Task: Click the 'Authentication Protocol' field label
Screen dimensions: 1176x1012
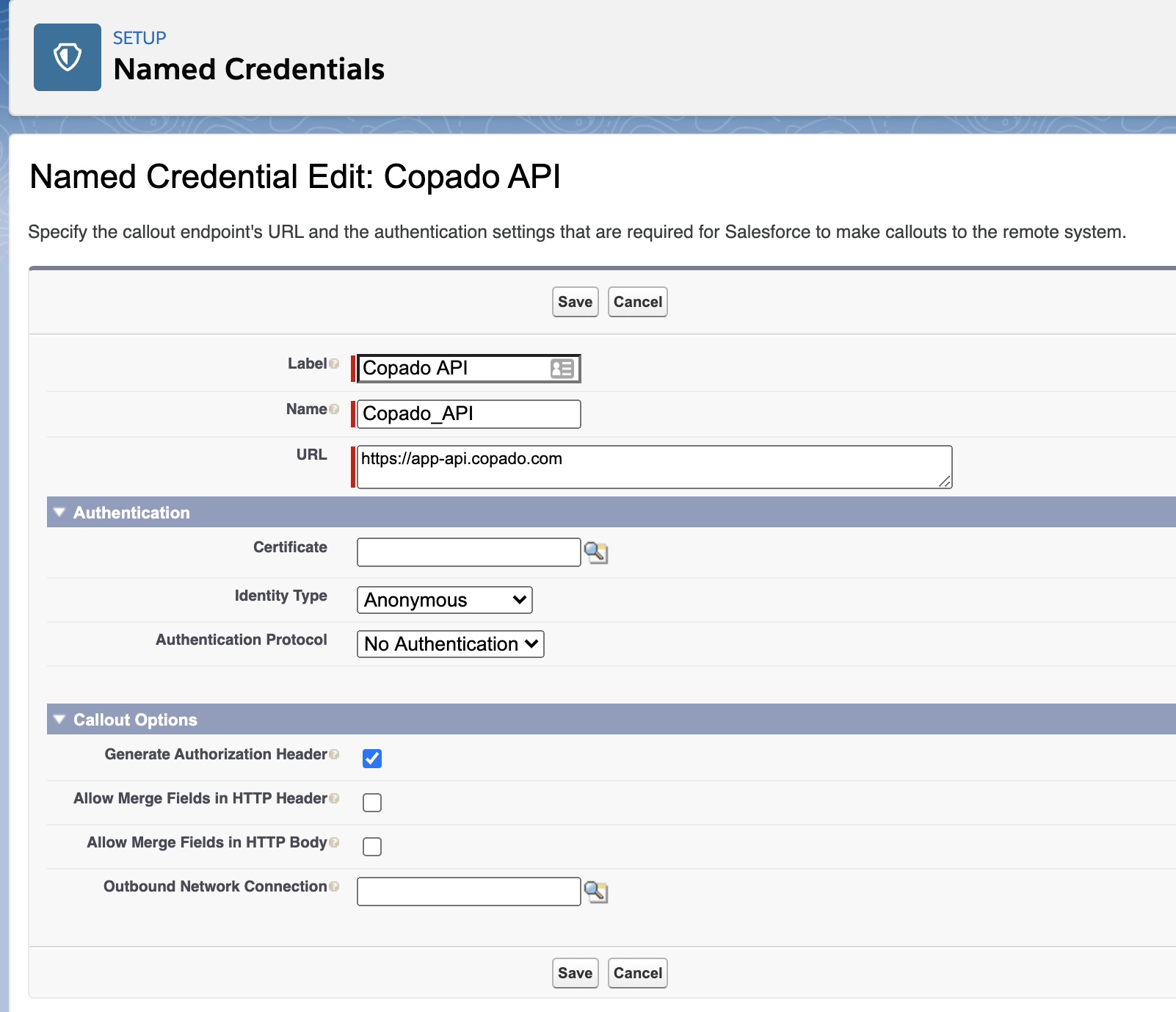Action: pos(242,640)
